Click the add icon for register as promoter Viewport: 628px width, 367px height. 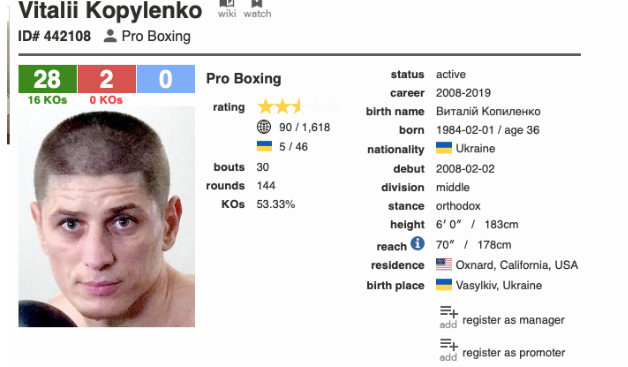(449, 349)
